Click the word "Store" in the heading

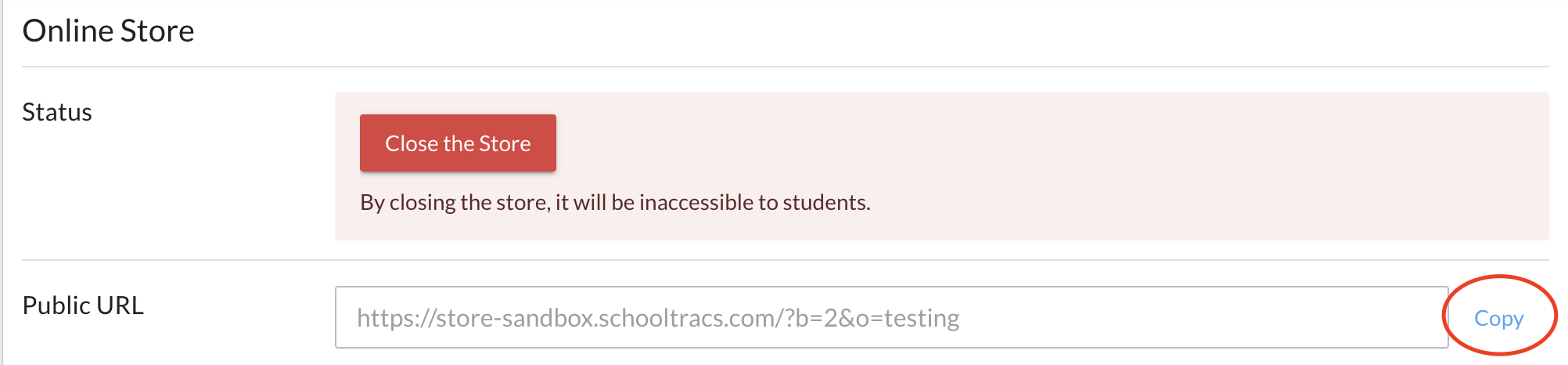coord(157,31)
